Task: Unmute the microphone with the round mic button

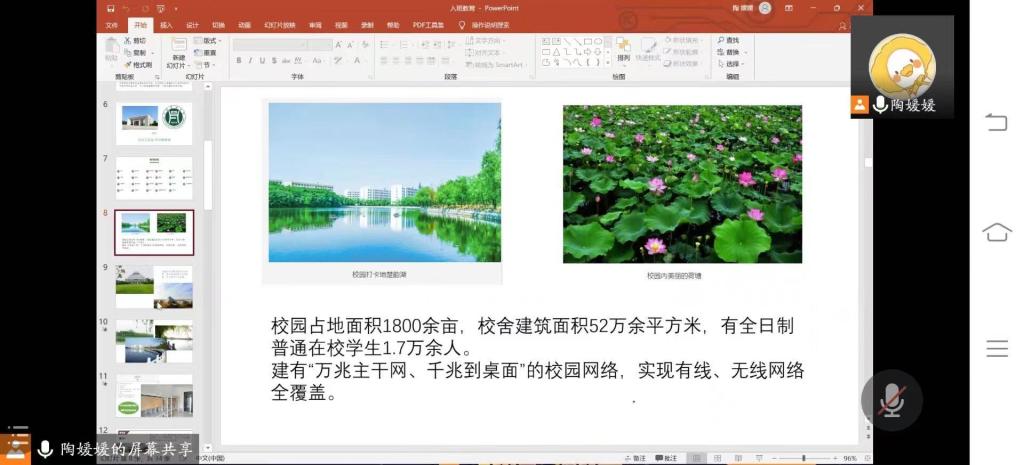Action: pos(890,400)
